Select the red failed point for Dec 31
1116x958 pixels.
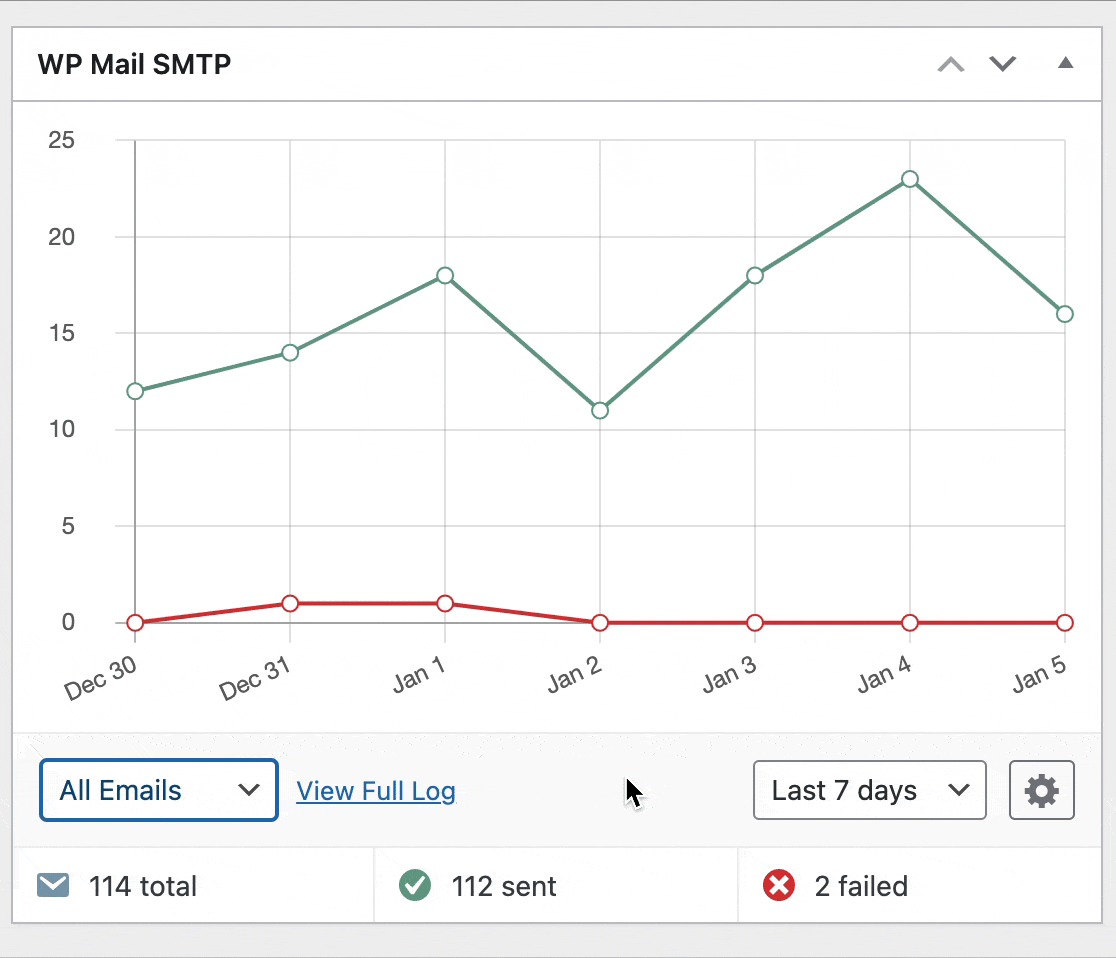tap(290, 604)
